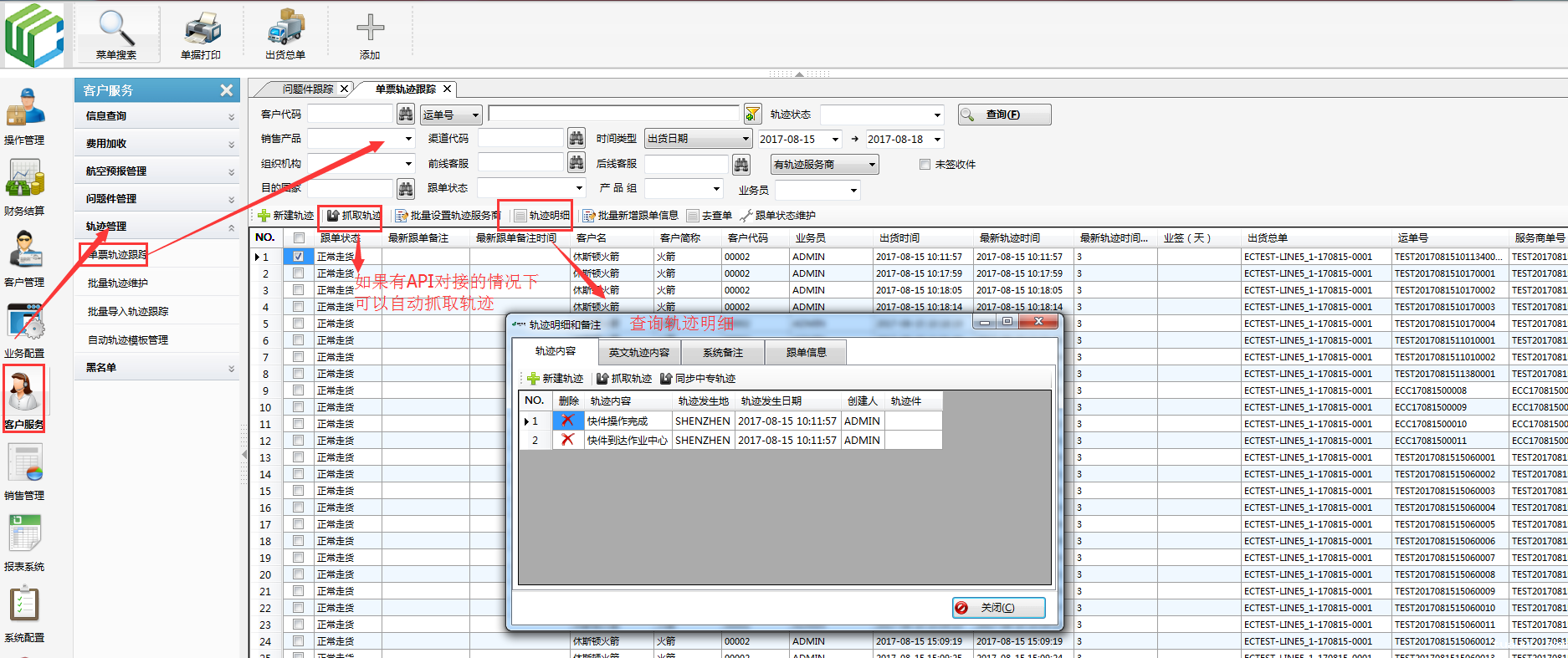This screenshot has width=1568, height=658.
Task: Click 批量设置轨迹服务商 toolbar item
Action: pos(448,216)
